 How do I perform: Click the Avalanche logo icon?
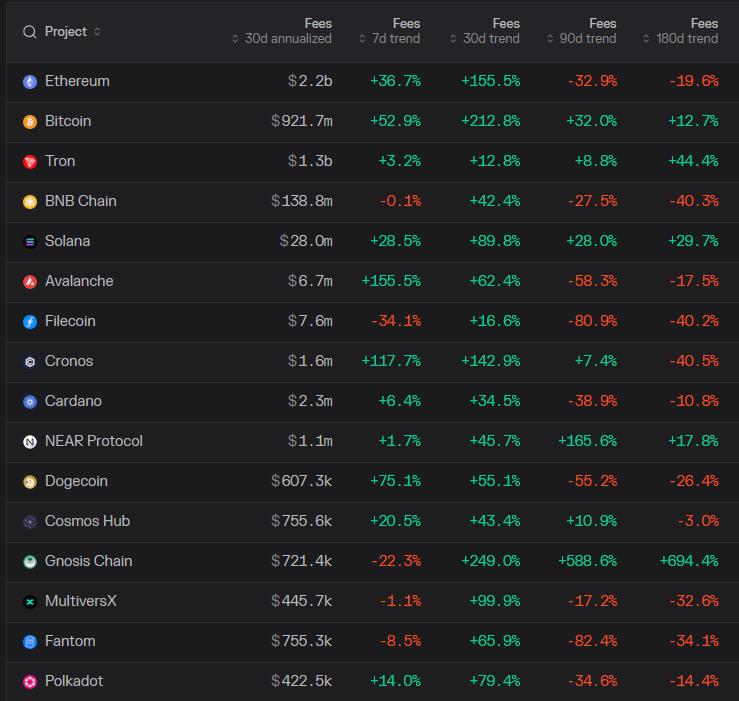coord(30,281)
